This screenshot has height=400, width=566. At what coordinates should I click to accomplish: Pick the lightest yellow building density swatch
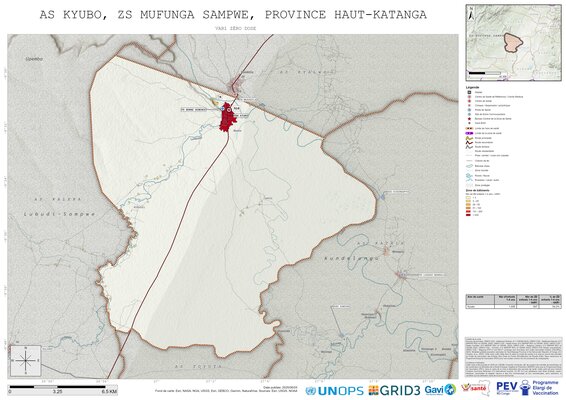tap(469, 197)
